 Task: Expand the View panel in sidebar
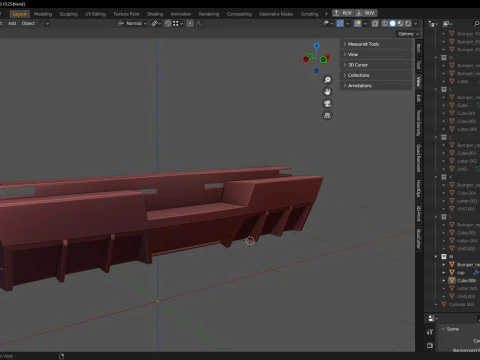click(376, 54)
